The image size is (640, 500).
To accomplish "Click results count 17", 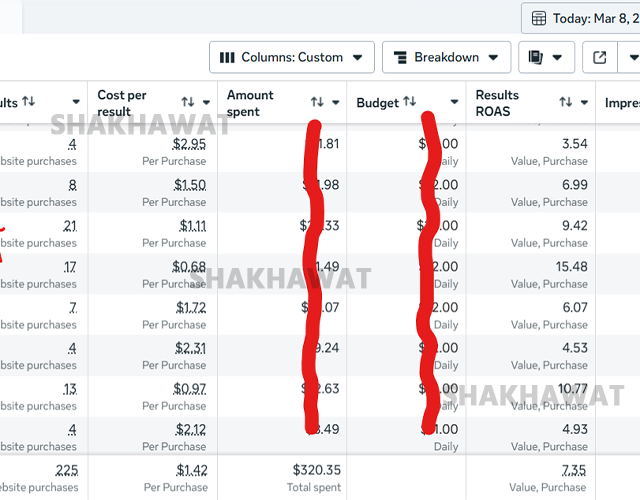I will 70,267.
